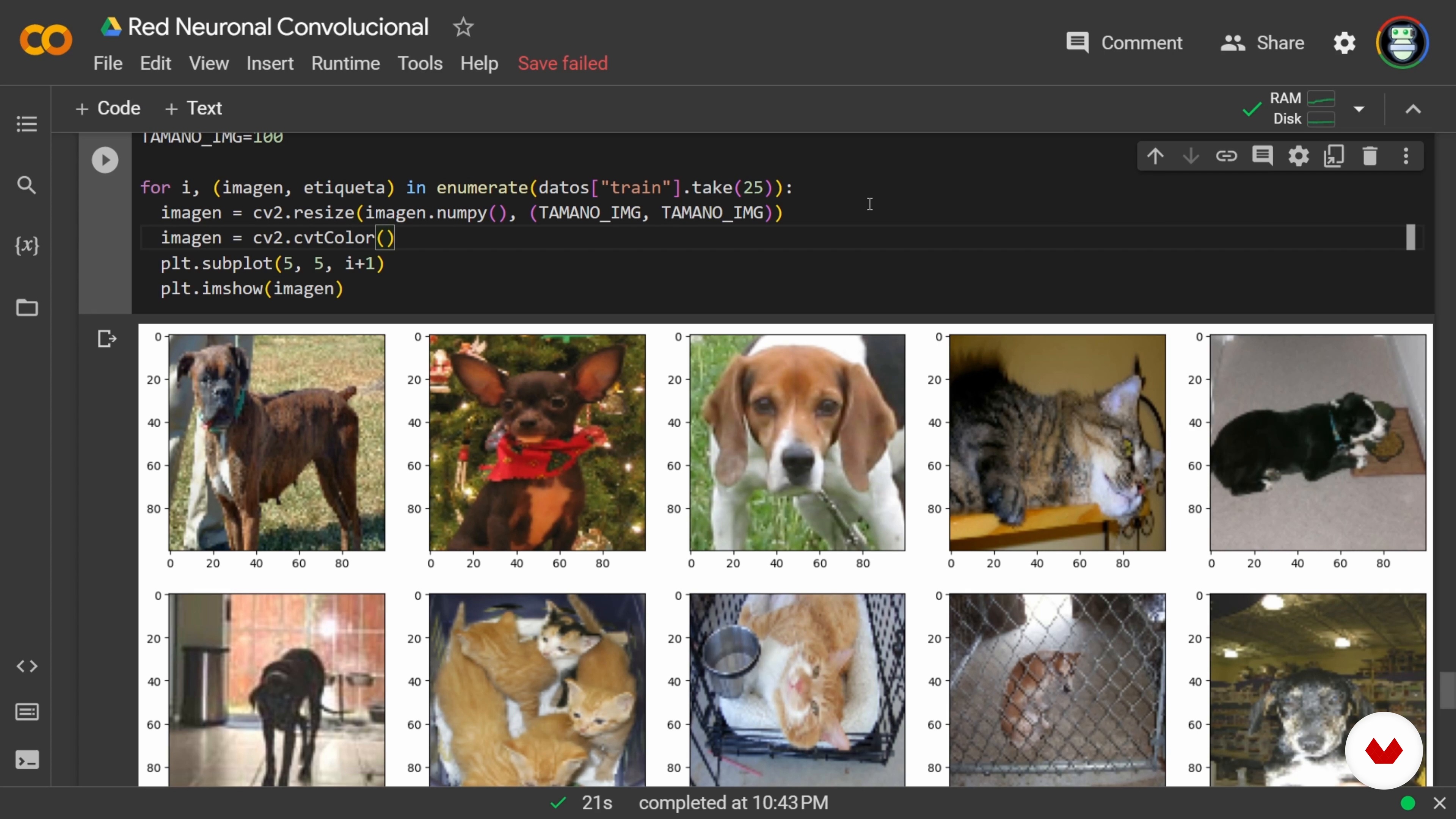1456x819 pixels.
Task: Open cell editor settings gear
Action: [x=1298, y=156]
